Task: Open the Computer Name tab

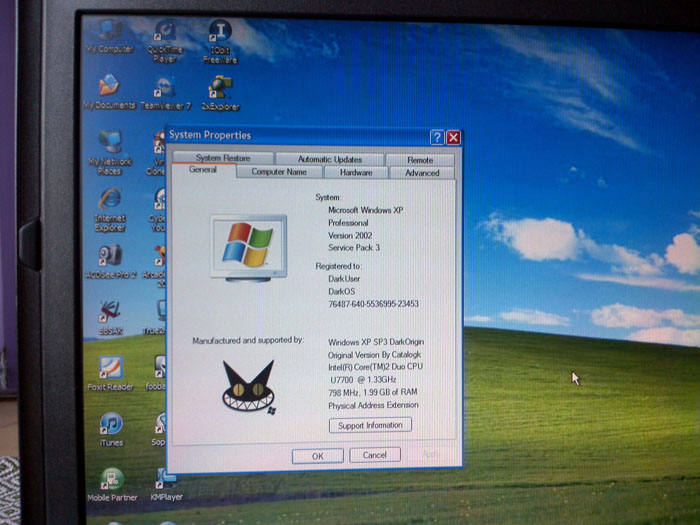Action: 279,172
